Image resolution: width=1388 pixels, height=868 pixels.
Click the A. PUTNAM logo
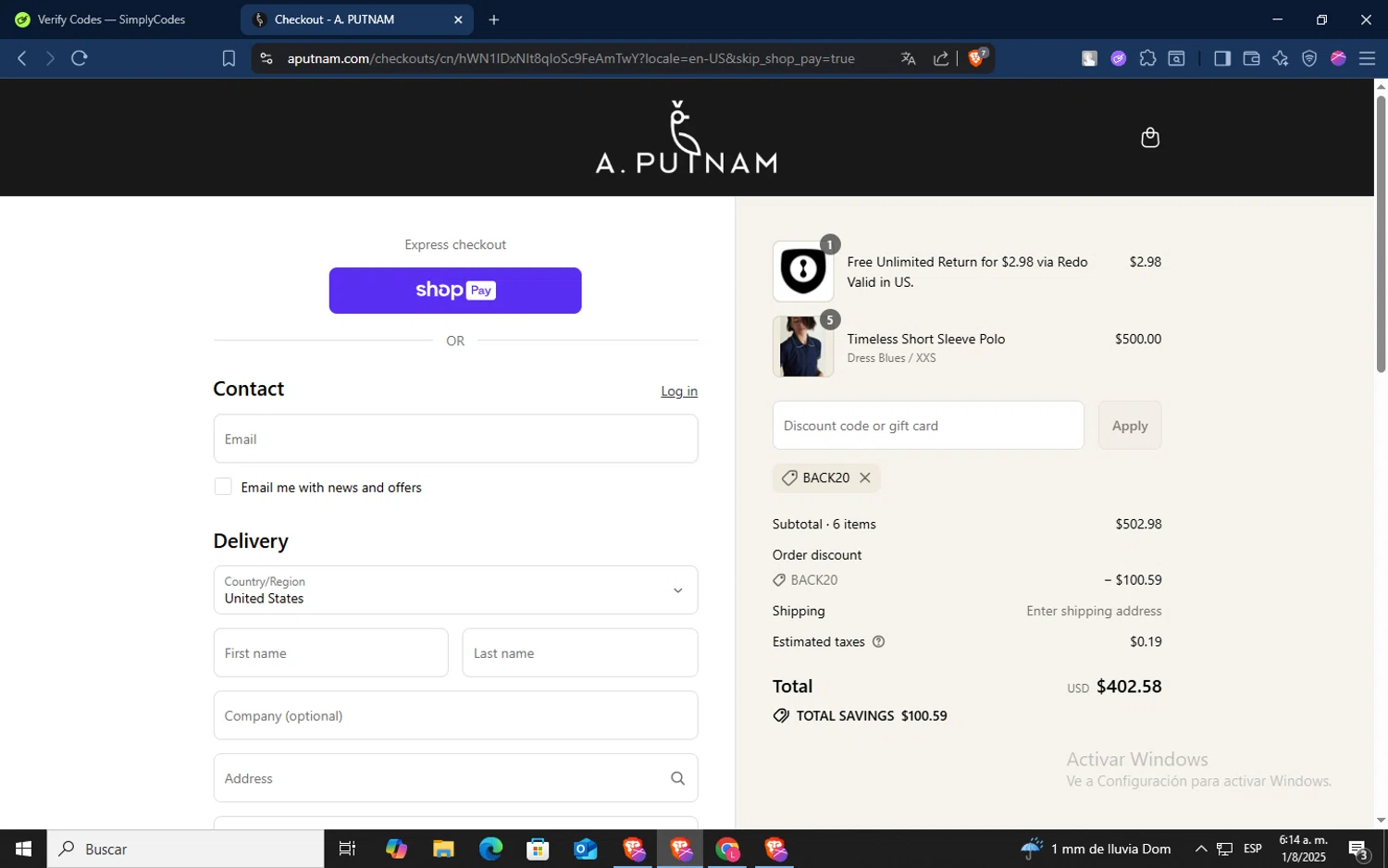686,137
